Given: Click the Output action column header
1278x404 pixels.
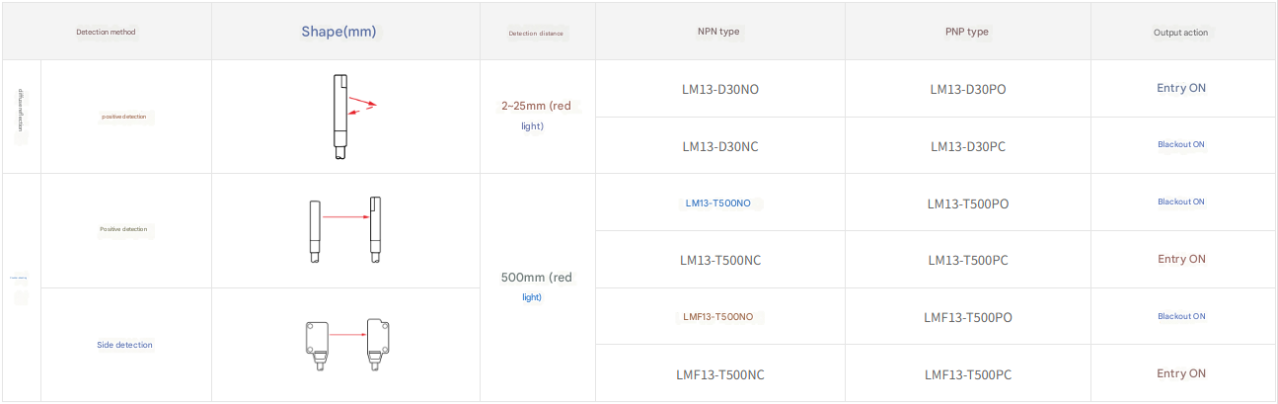Looking at the screenshot, I should 1181,32.
